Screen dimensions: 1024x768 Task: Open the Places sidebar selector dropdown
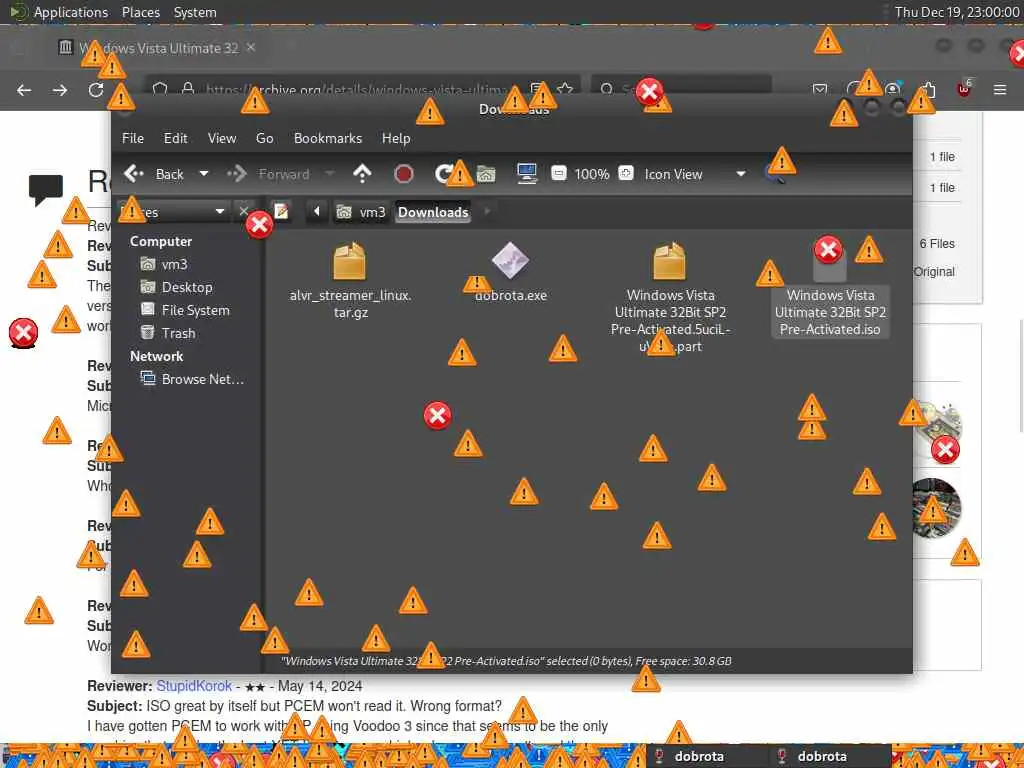(x=173, y=212)
